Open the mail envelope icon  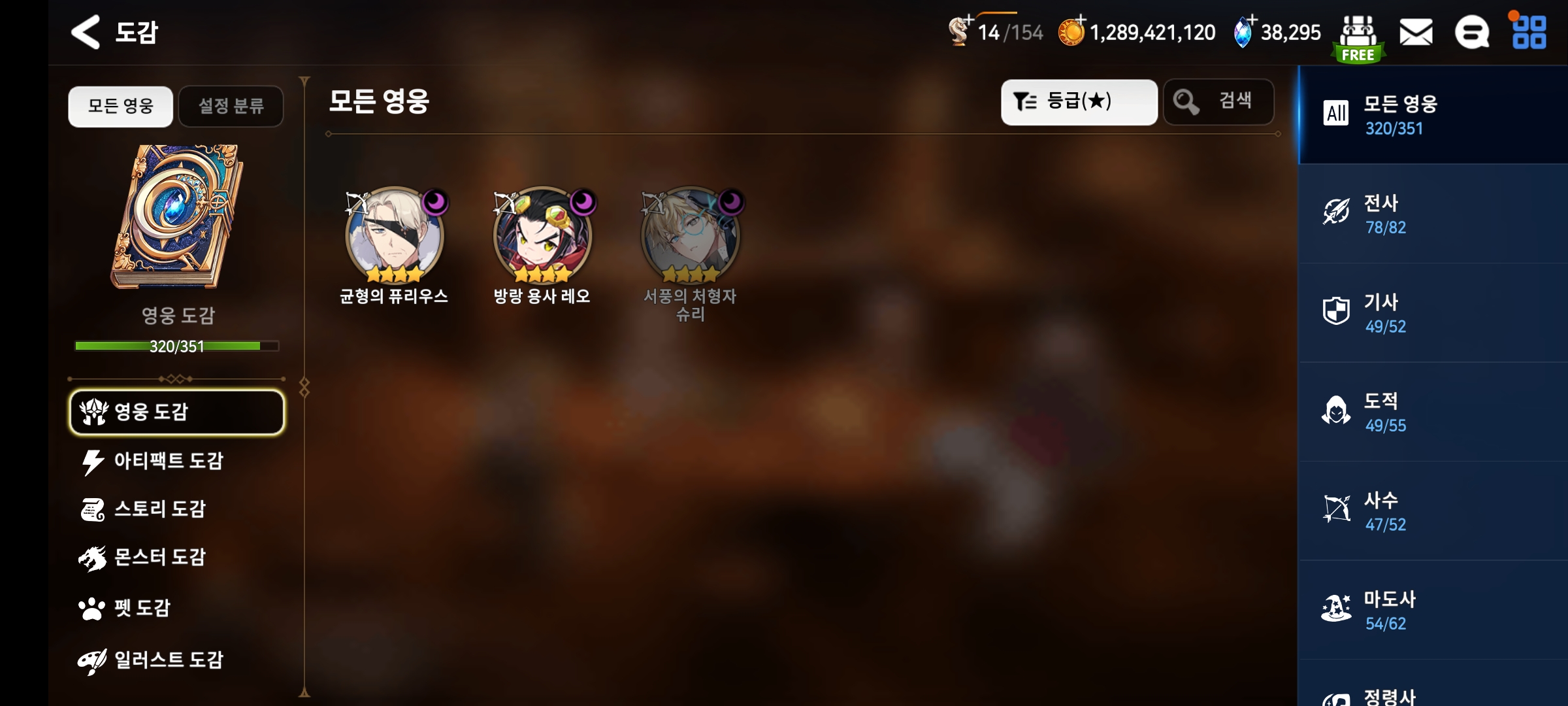click(1416, 32)
